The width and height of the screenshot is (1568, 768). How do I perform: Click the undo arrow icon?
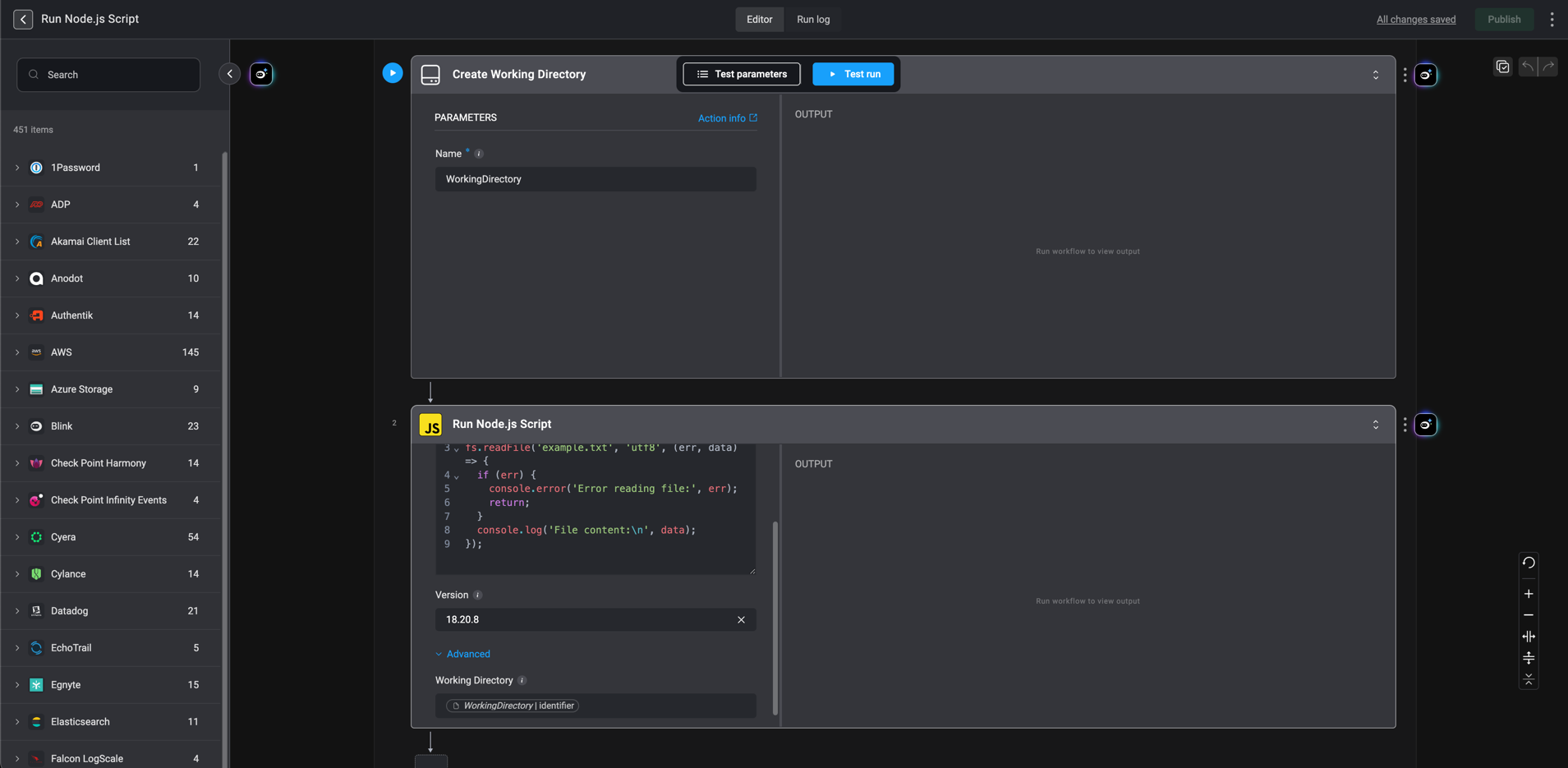[1527, 67]
